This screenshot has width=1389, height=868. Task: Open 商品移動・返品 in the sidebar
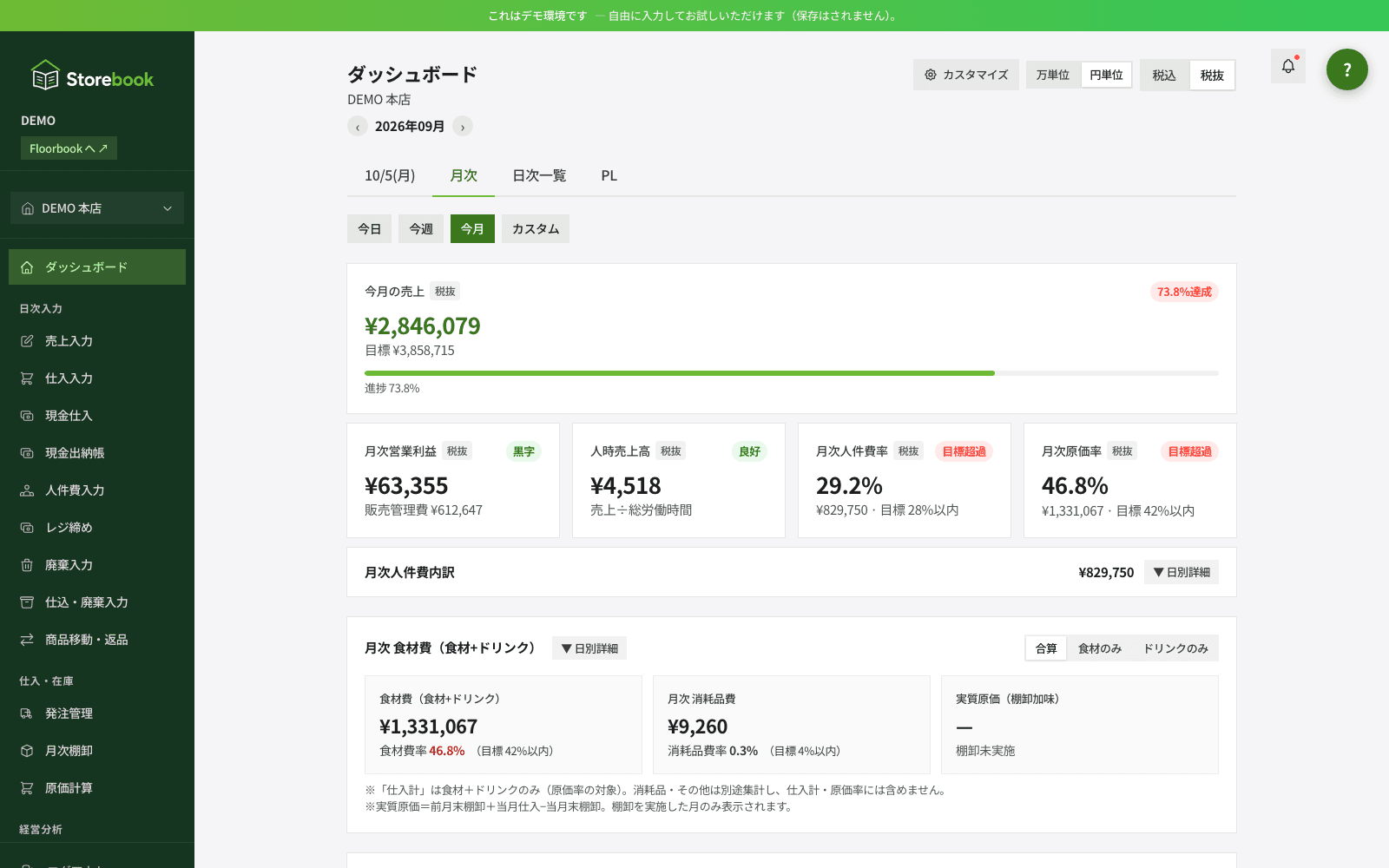(x=97, y=640)
